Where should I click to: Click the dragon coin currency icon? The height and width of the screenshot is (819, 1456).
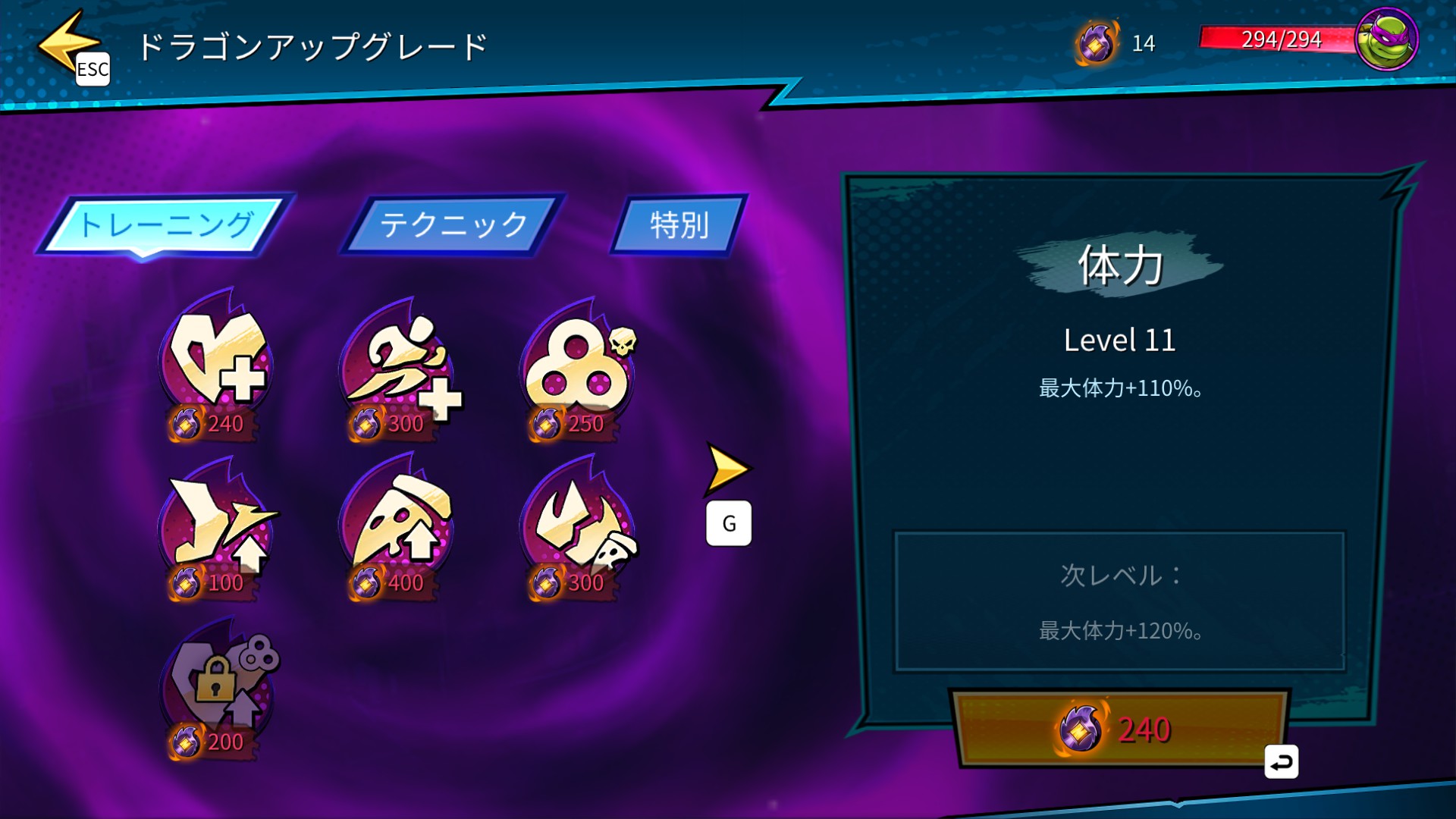[1097, 42]
